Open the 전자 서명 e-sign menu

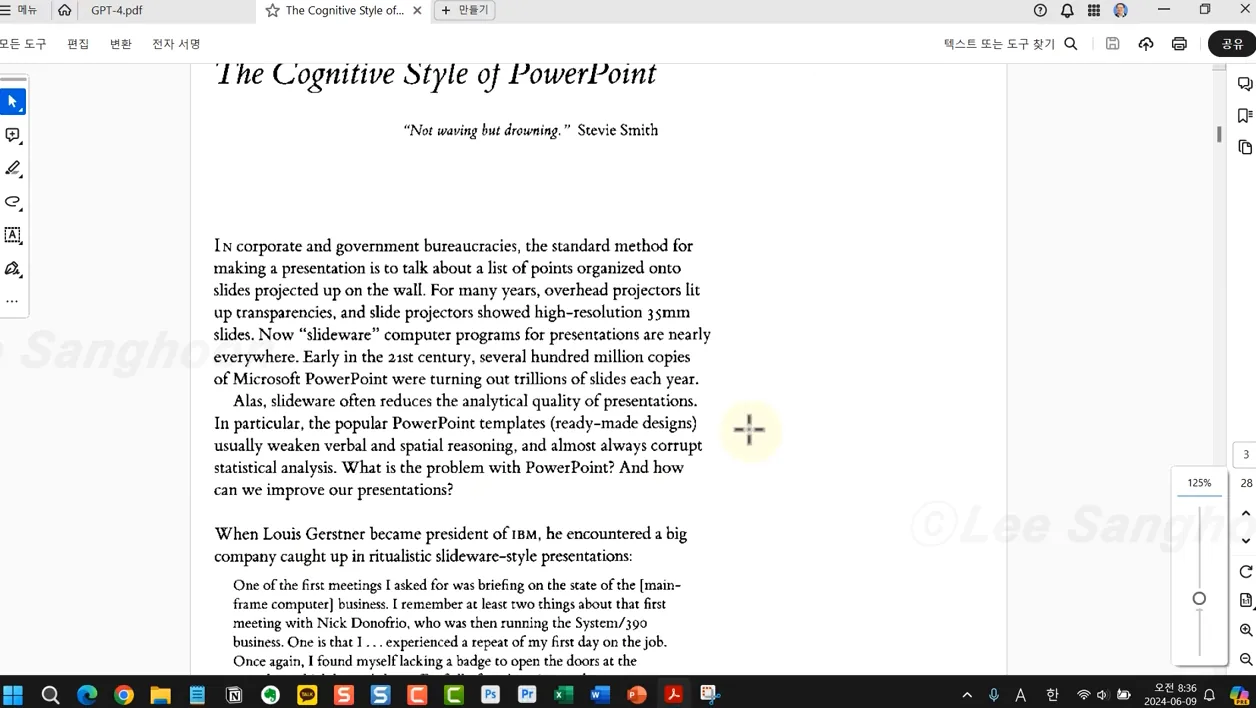click(176, 44)
